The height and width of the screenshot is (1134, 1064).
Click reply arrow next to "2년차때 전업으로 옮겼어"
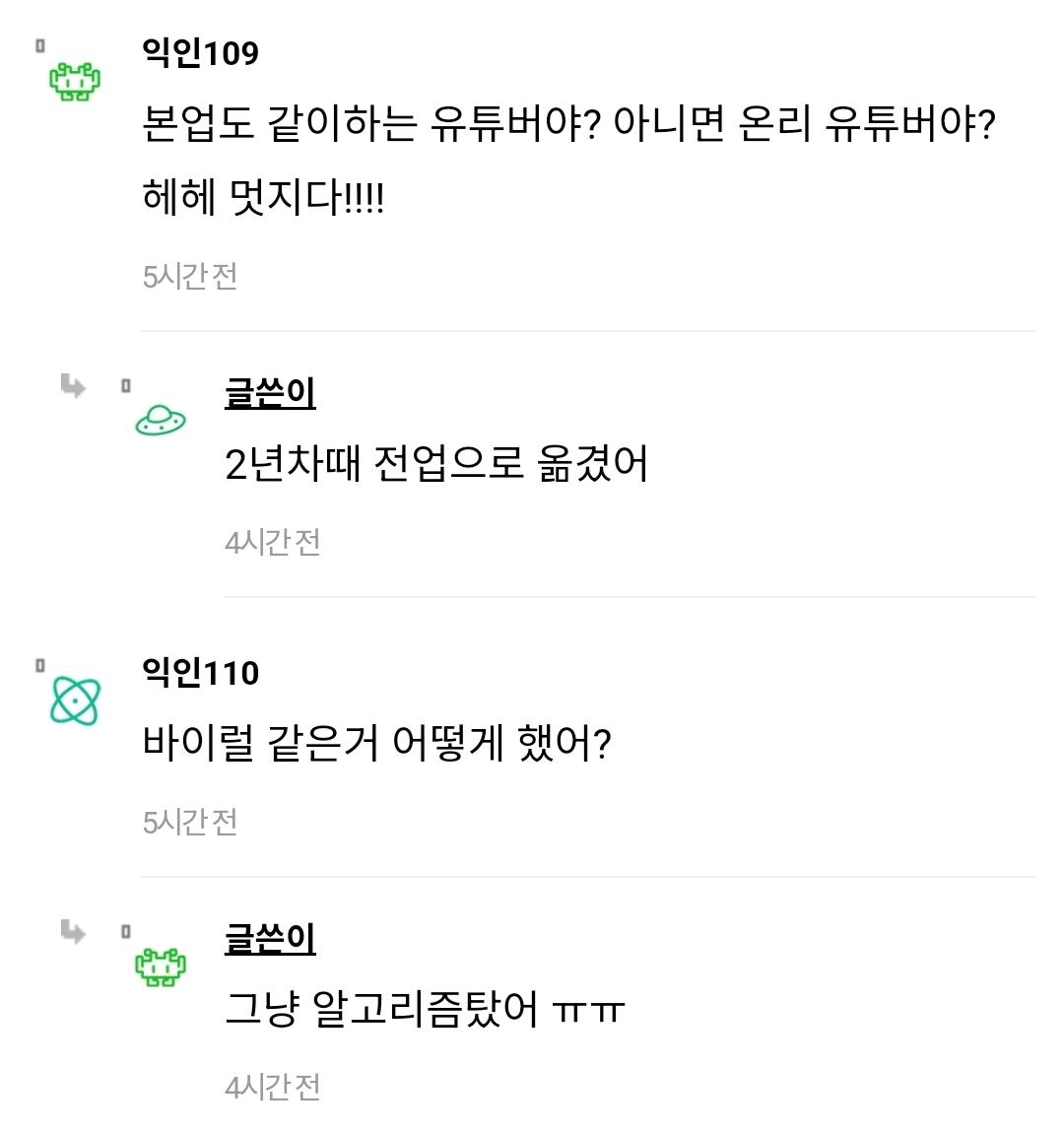click(x=73, y=386)
